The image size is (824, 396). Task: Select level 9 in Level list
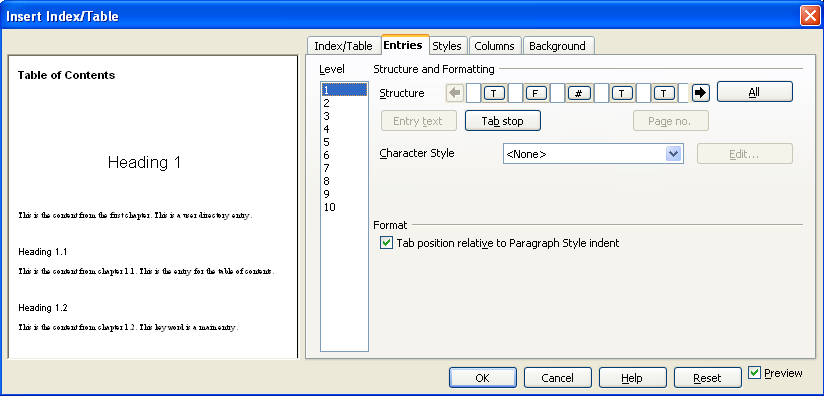pos(344,194)
